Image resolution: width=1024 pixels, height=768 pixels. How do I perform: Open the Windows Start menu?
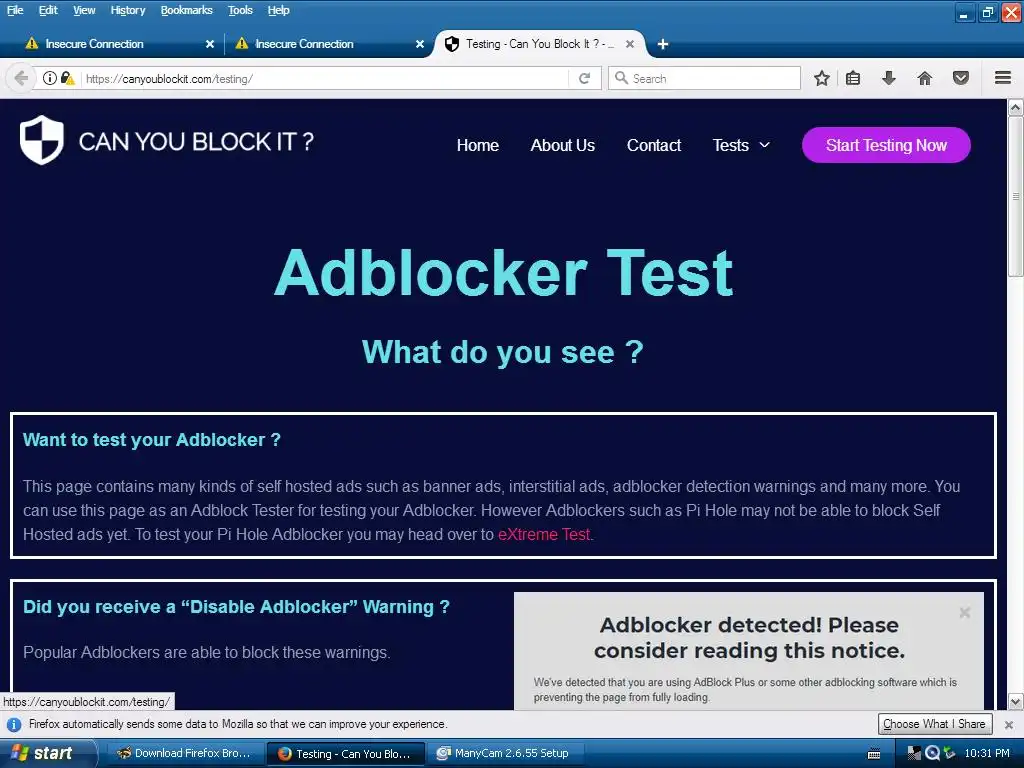(47, 753)
